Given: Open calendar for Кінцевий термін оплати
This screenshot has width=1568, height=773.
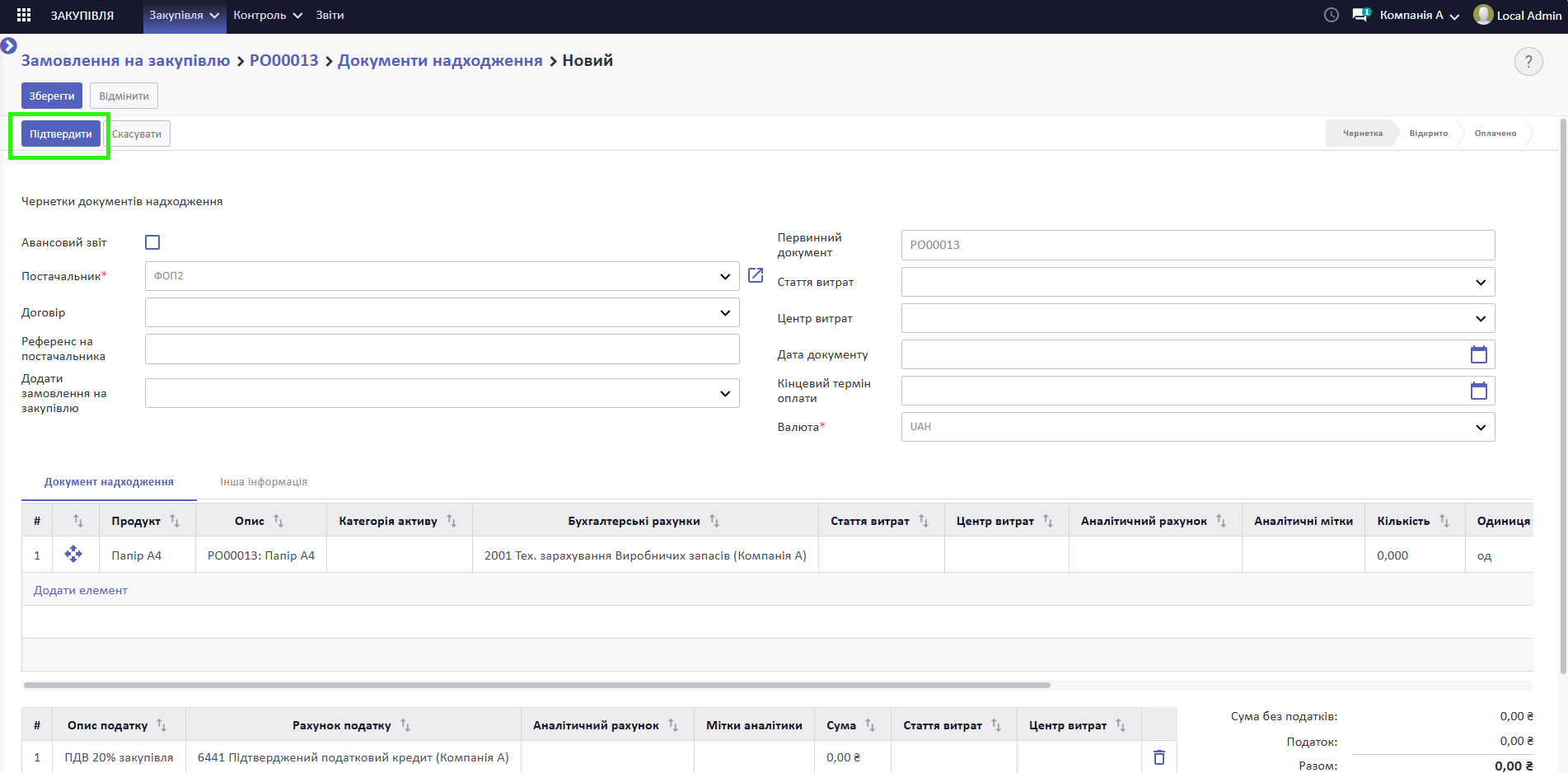Looking at the screenshot, I should (1479, 391).
